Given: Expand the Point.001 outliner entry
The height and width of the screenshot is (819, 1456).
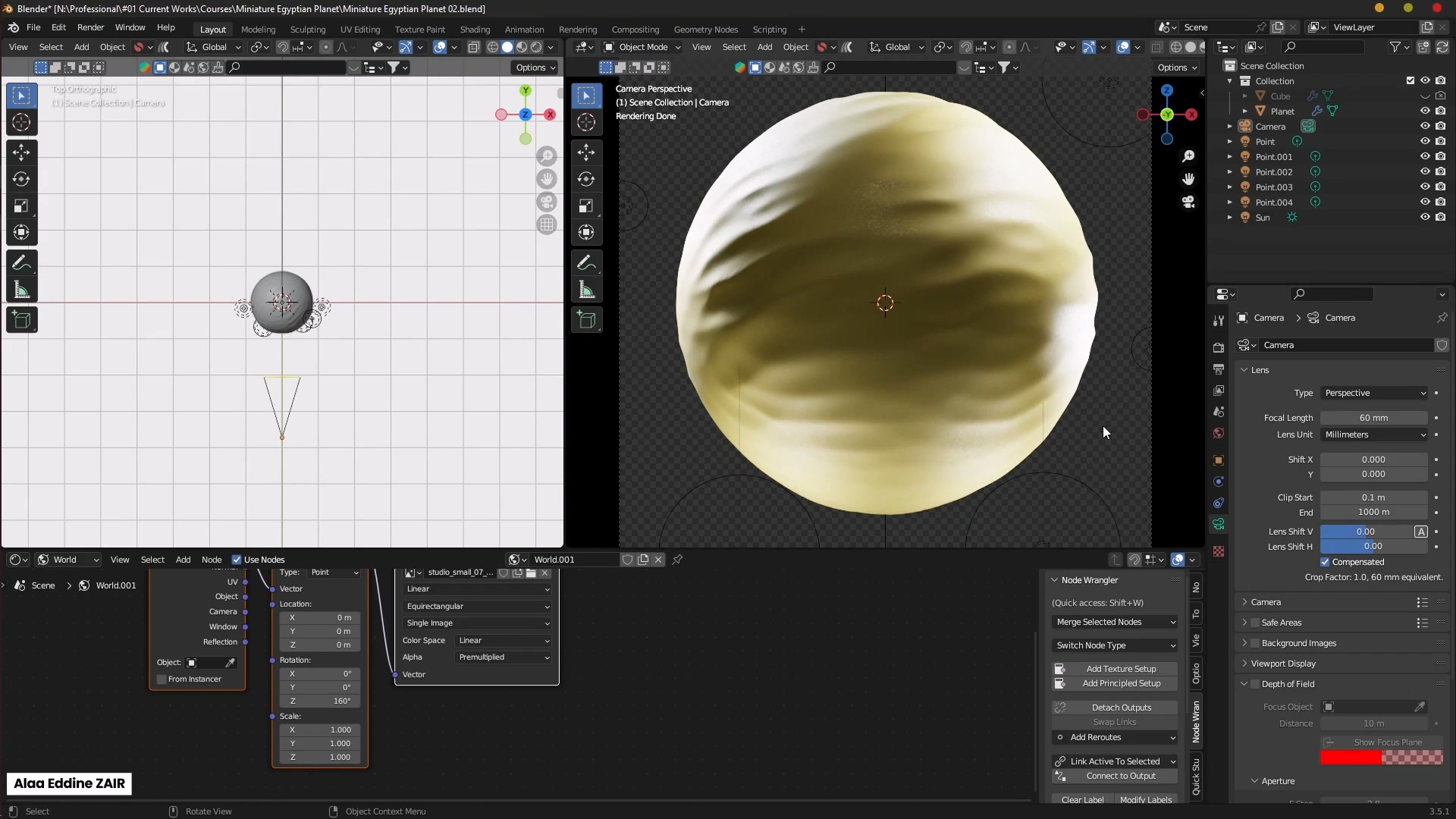Looking at the screenshot, I should (1230, 156).
